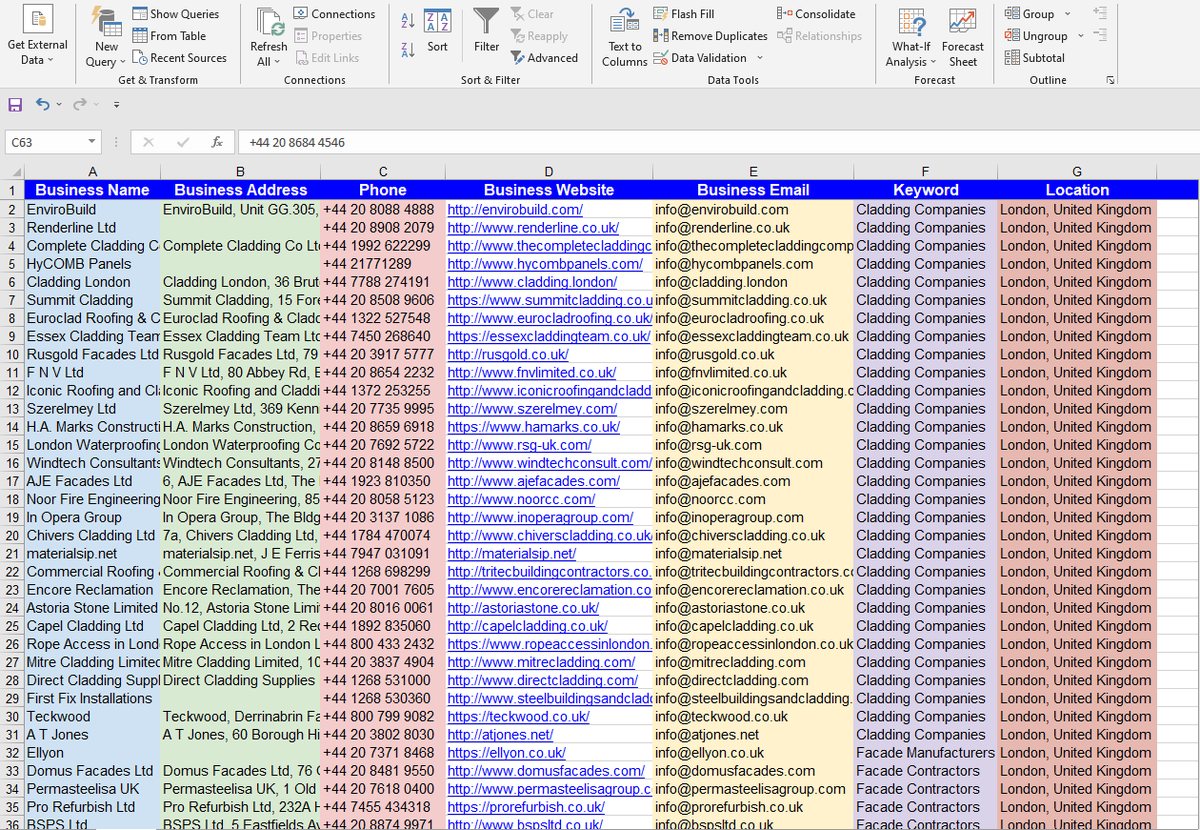Select the Szerelmey Ltd name cell
Viewport: 1200px width, 830px height.
(92, 408)
